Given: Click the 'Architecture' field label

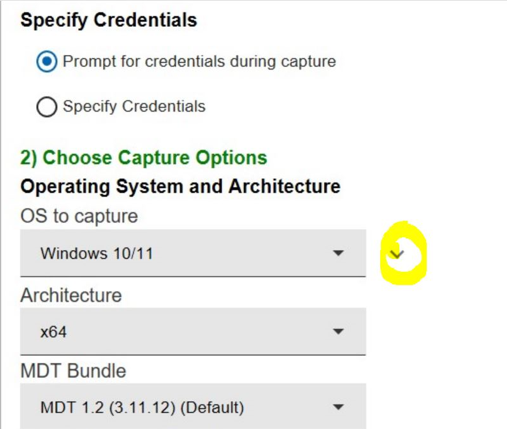Looking at the screenshot, I should coord(71,295).
